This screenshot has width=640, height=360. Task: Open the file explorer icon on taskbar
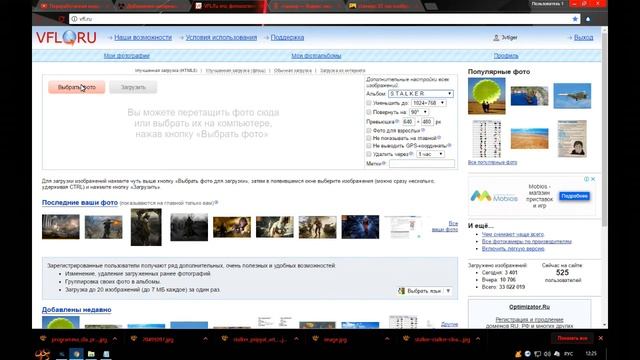coord(91,354)
